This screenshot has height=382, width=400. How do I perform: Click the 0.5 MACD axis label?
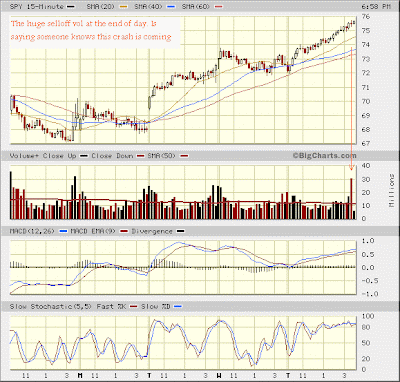tap(368, 255)
